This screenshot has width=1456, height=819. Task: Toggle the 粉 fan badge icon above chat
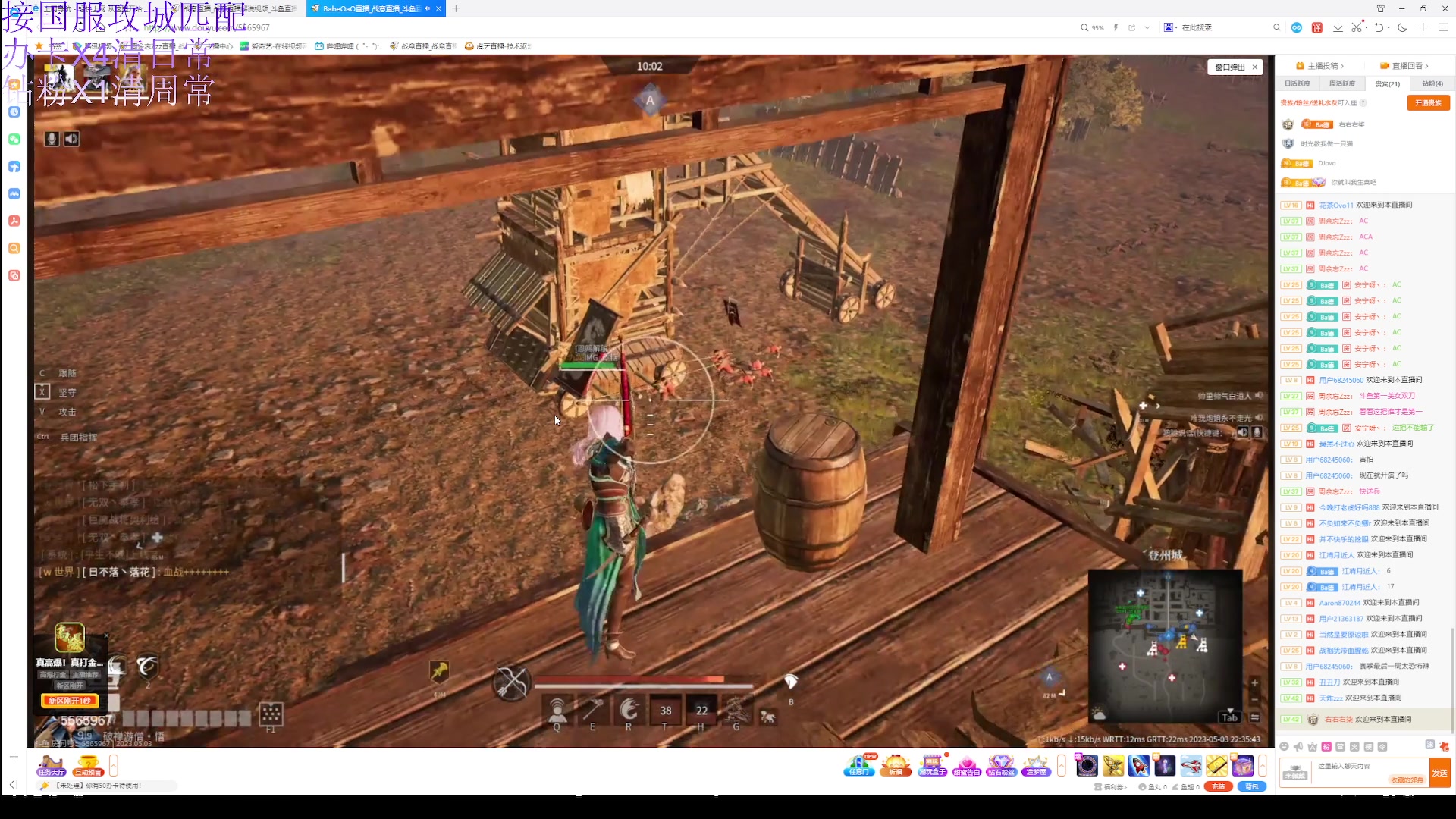pos(1326,746)
